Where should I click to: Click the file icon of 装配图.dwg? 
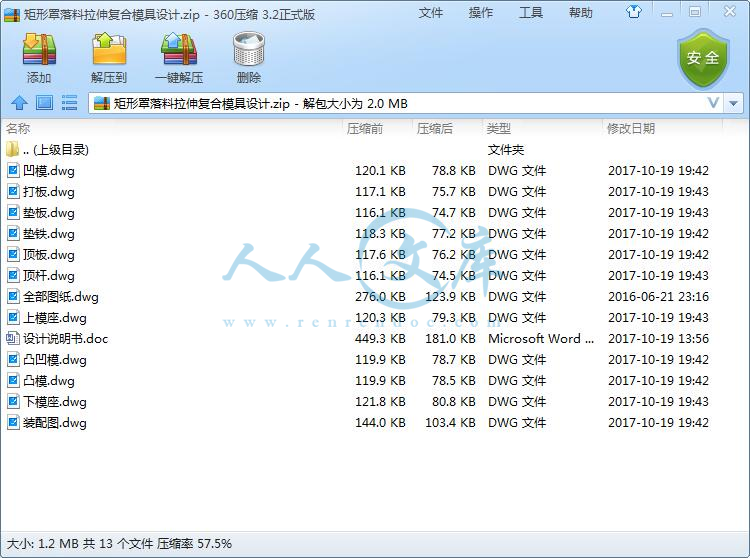pos(13,423)
